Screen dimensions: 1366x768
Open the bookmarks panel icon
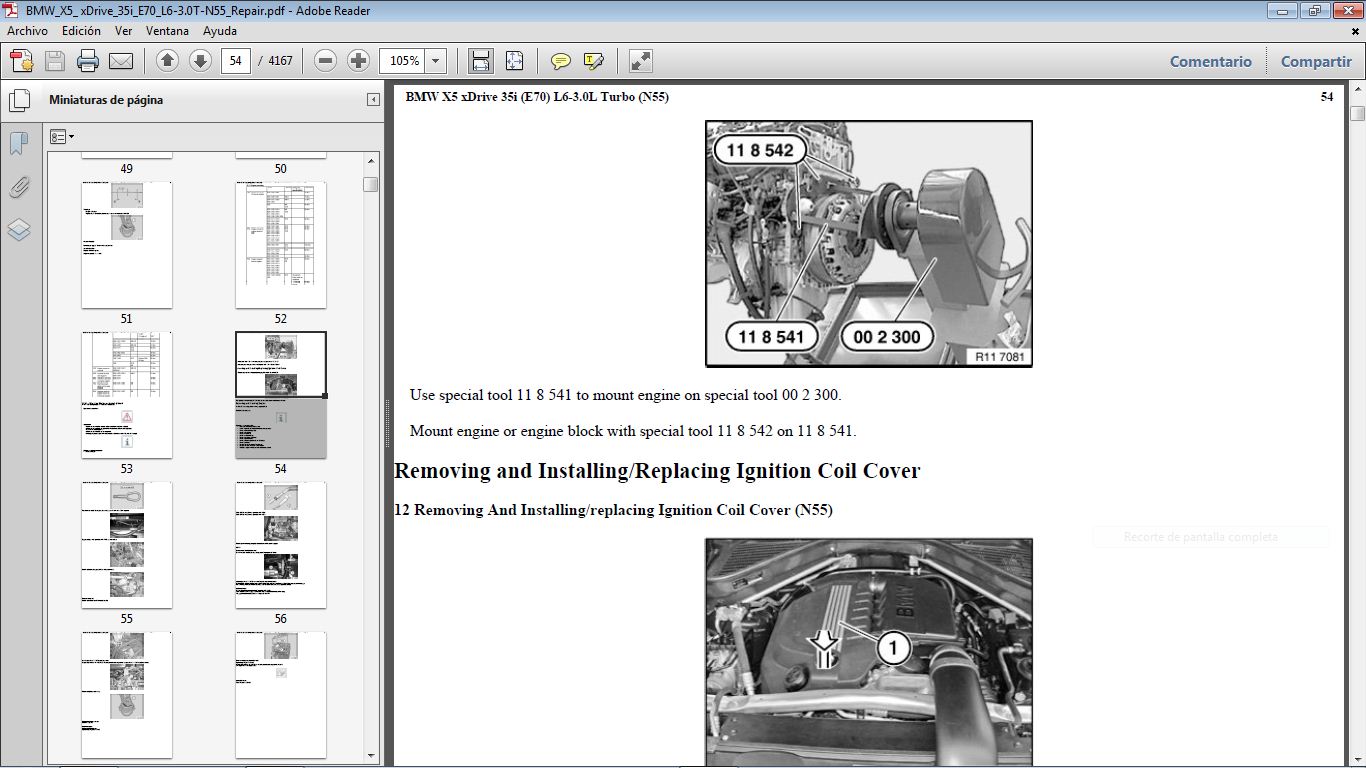coord(18,143)
